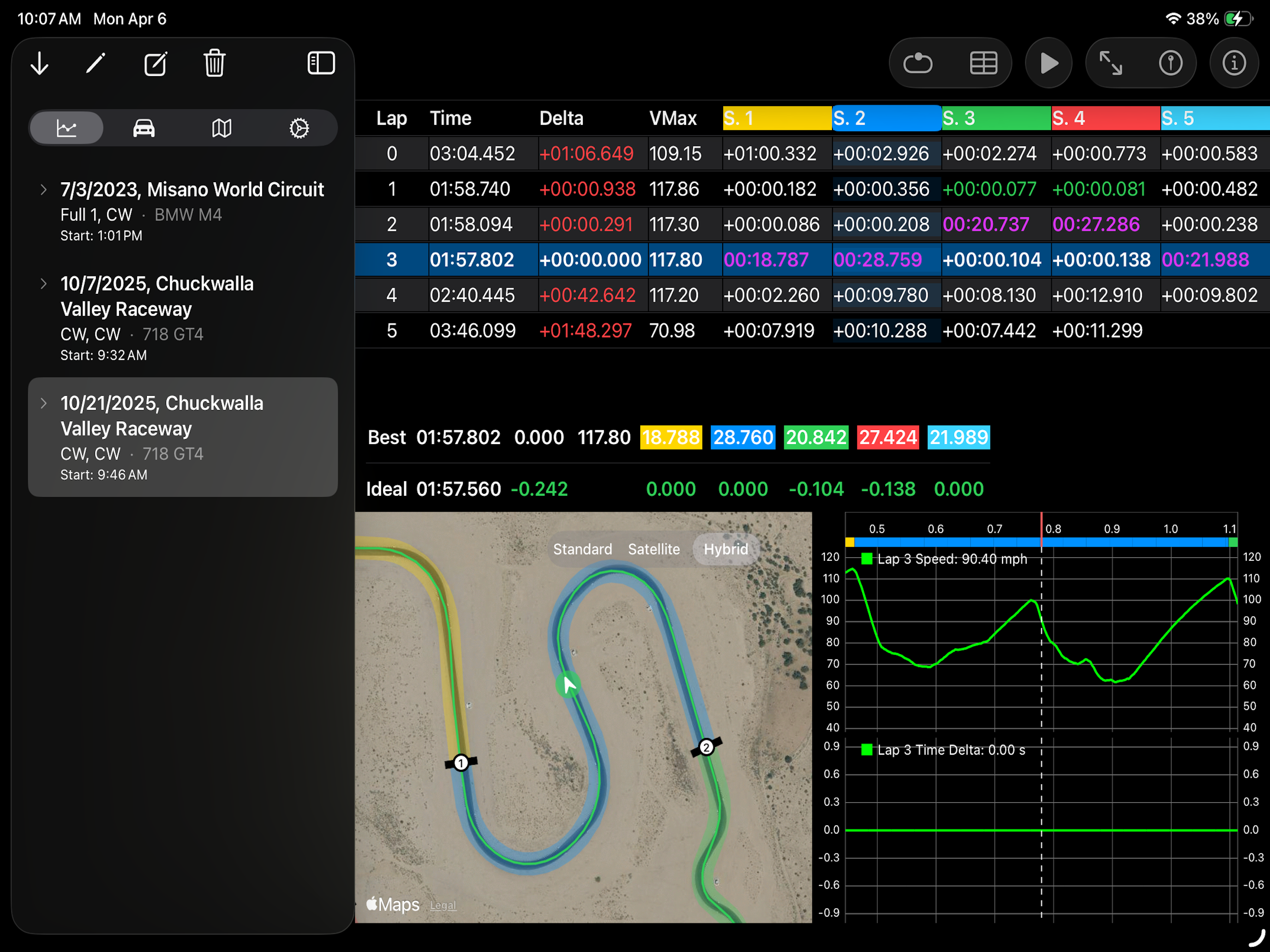Tap the expand arrows icon

1110,63
